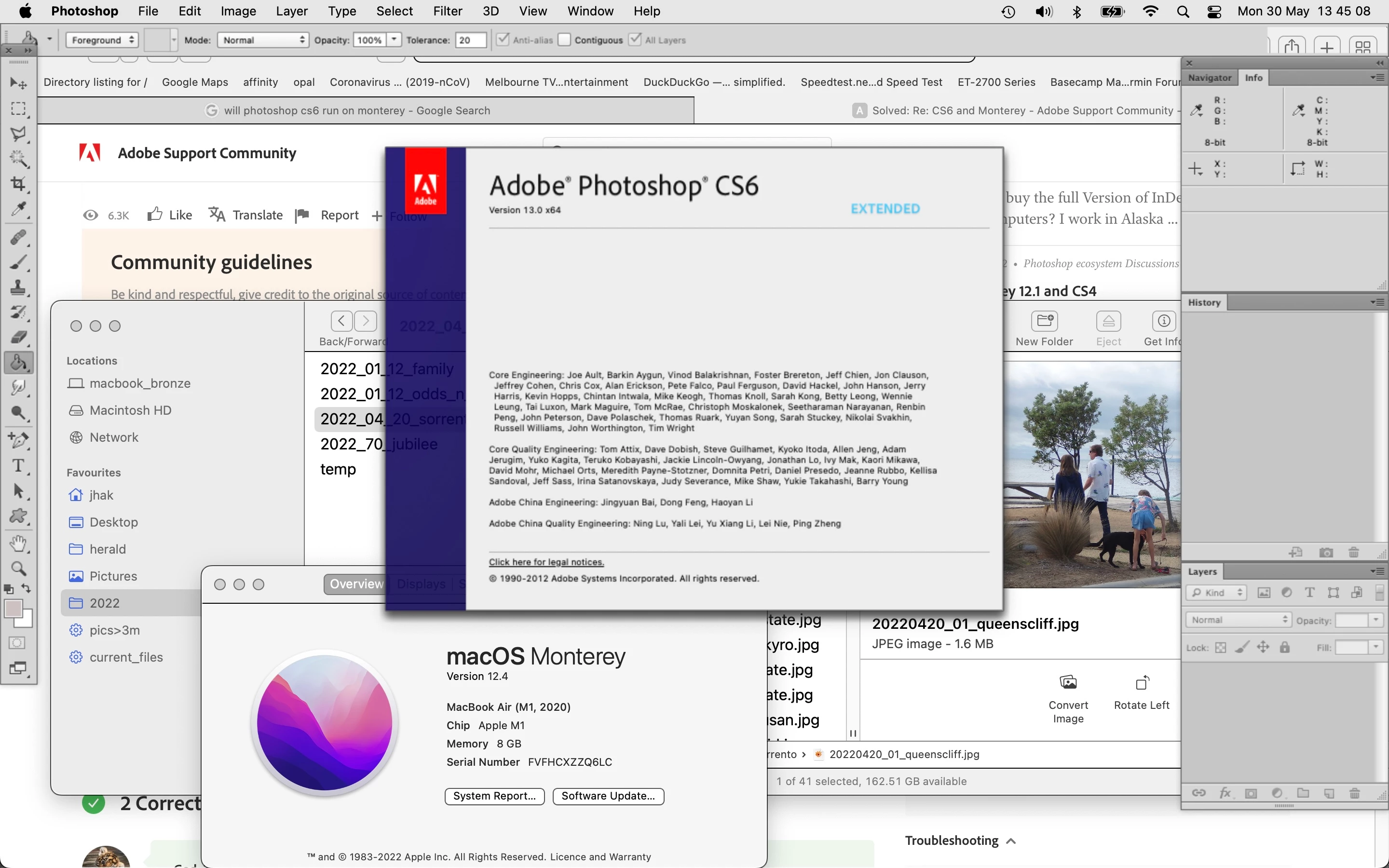Viewport: 1389px width, 868px height.
Task: Toggle the Anti-alias checkbox
Action: point(503,40)
